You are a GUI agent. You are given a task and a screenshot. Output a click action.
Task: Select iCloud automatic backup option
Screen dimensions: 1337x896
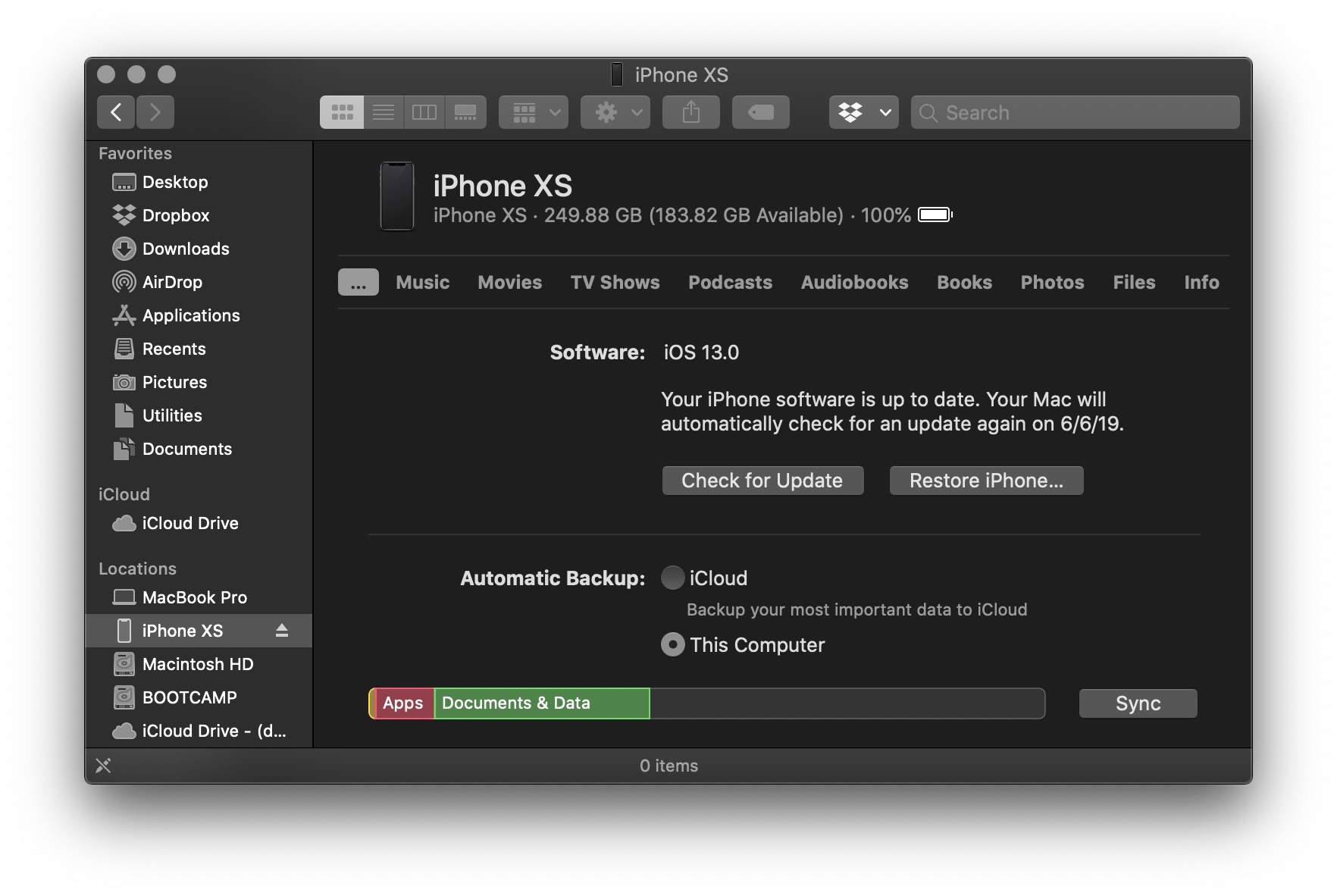pyautogui.click(x=672, y=578)
